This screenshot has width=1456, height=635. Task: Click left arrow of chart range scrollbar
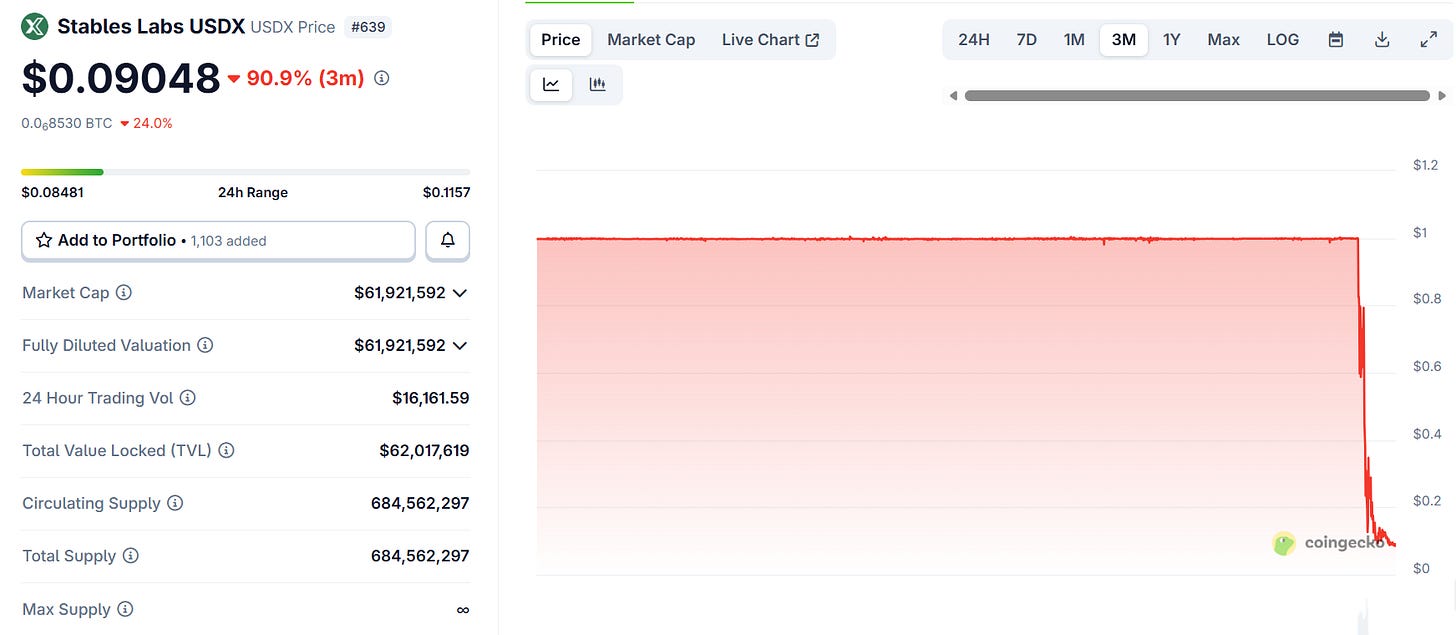953,96
